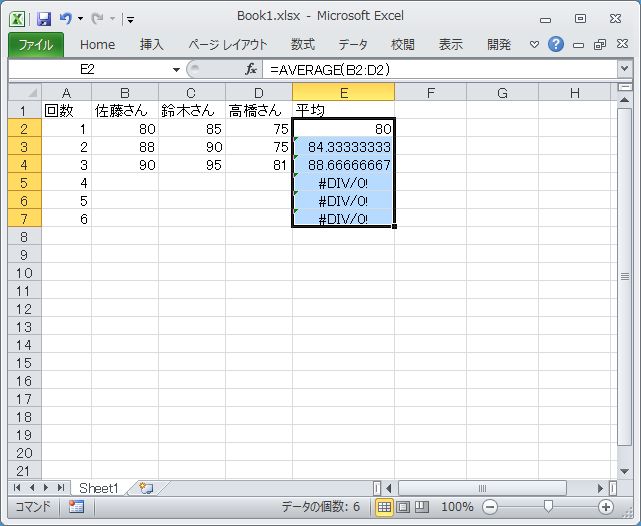The image size is (641, 526).
Task: Select column A header
Action: pos(66,93)
